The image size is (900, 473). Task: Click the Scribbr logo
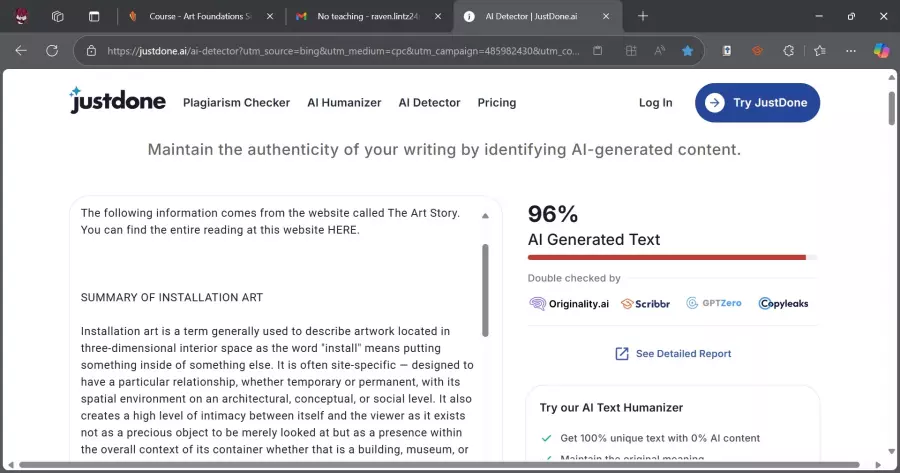[x=646, y=304]
